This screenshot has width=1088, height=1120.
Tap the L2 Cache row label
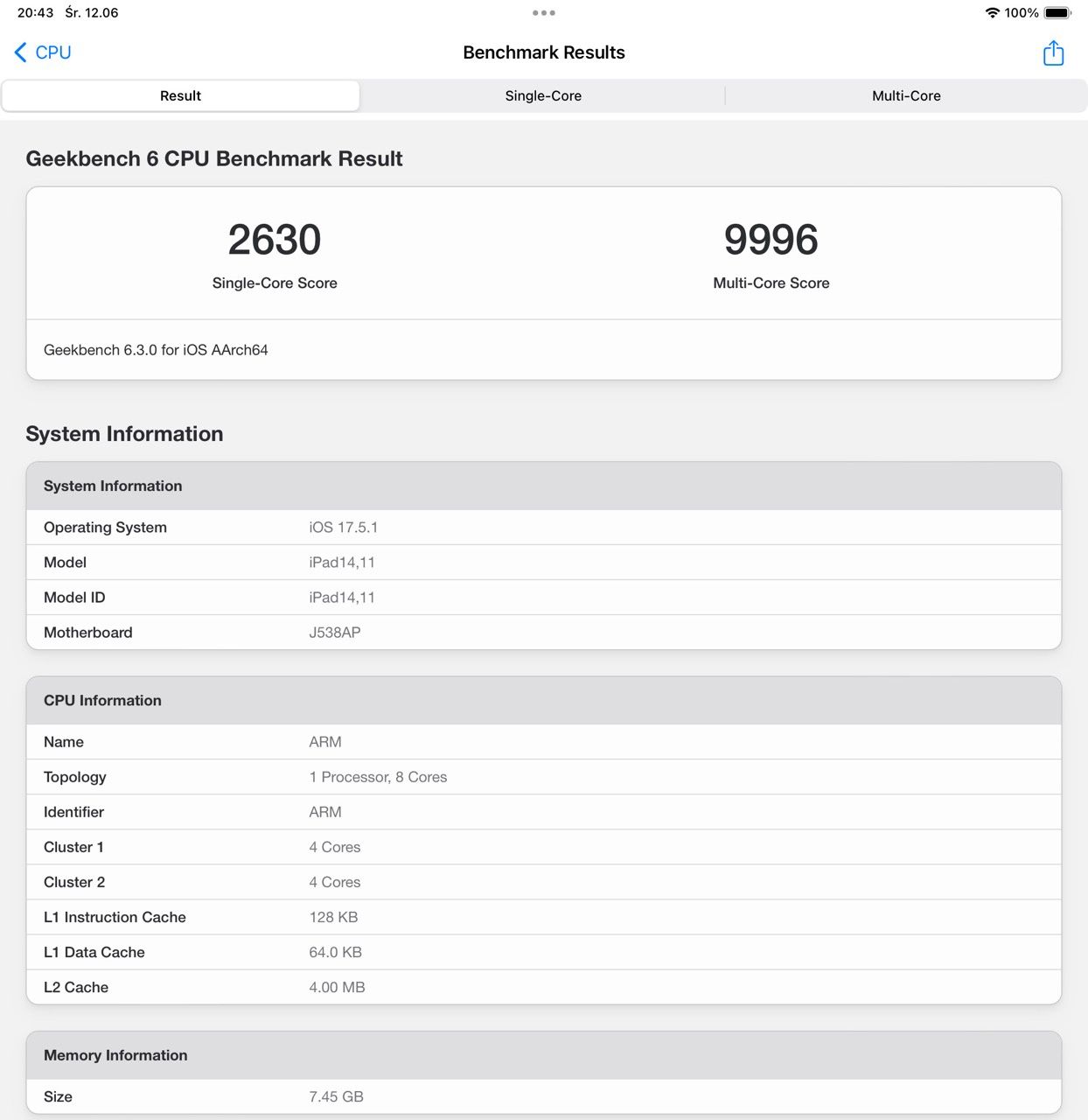[76, 987]
